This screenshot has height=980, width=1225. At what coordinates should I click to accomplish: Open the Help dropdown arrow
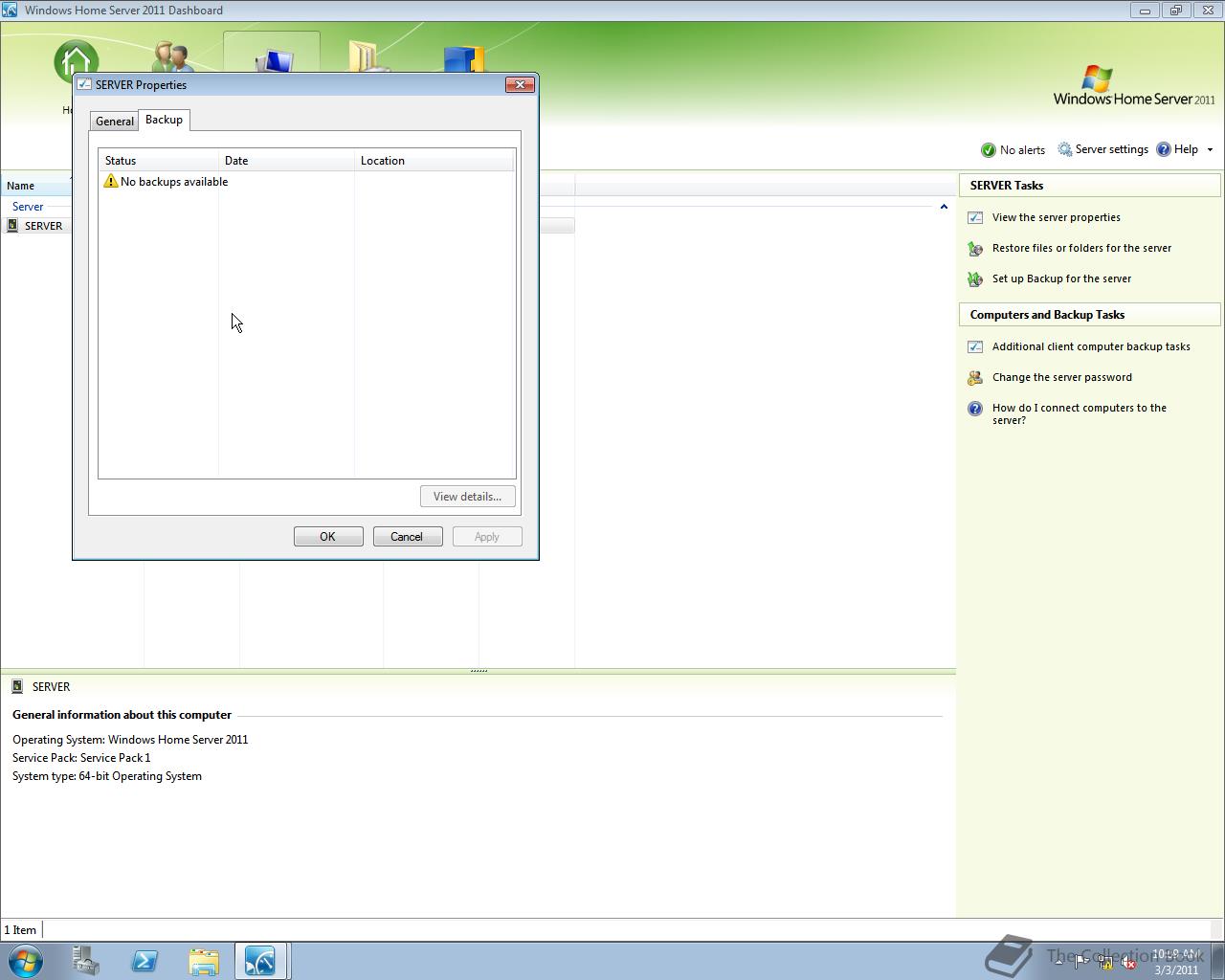point(1210,150)
